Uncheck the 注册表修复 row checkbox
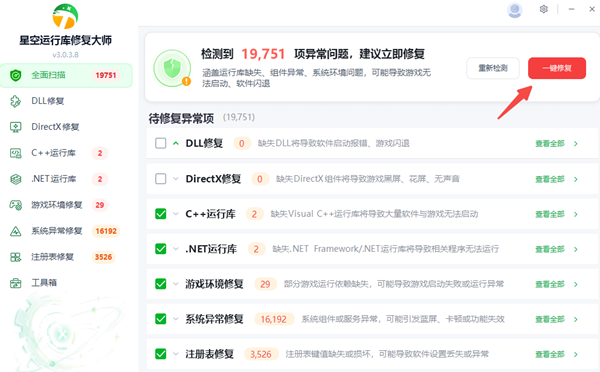 click(x=161, y=354)
